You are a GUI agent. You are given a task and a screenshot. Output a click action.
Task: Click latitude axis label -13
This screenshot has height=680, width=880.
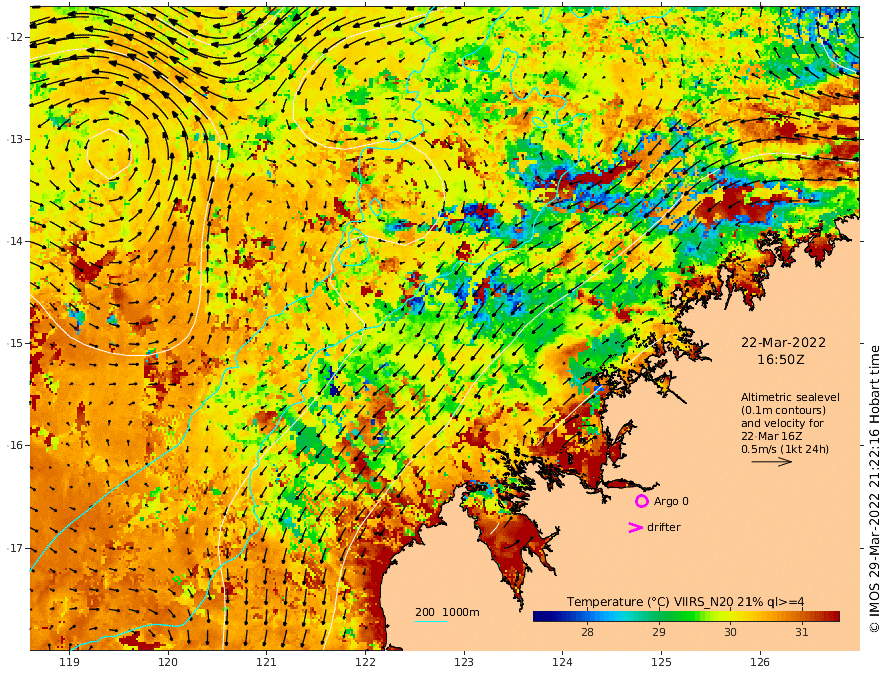tap(15, 139)
